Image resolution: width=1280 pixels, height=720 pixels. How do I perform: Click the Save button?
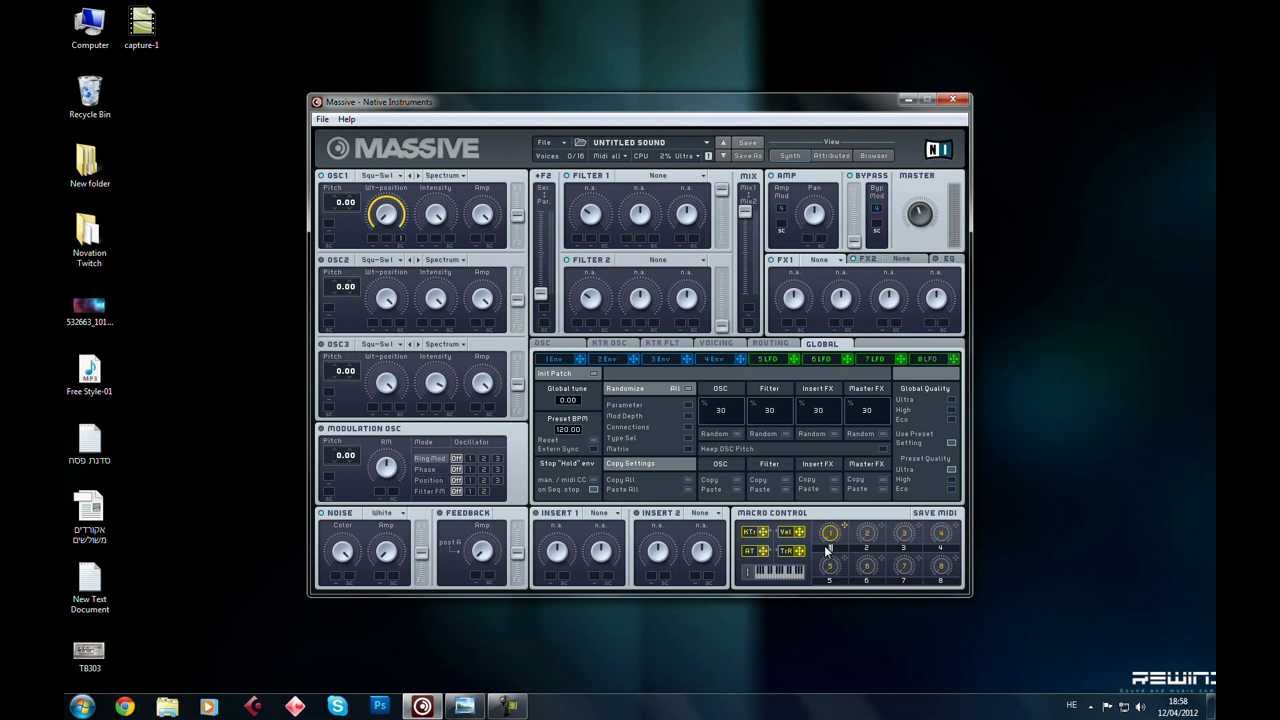pyautogui.click(x=748, y=143)
